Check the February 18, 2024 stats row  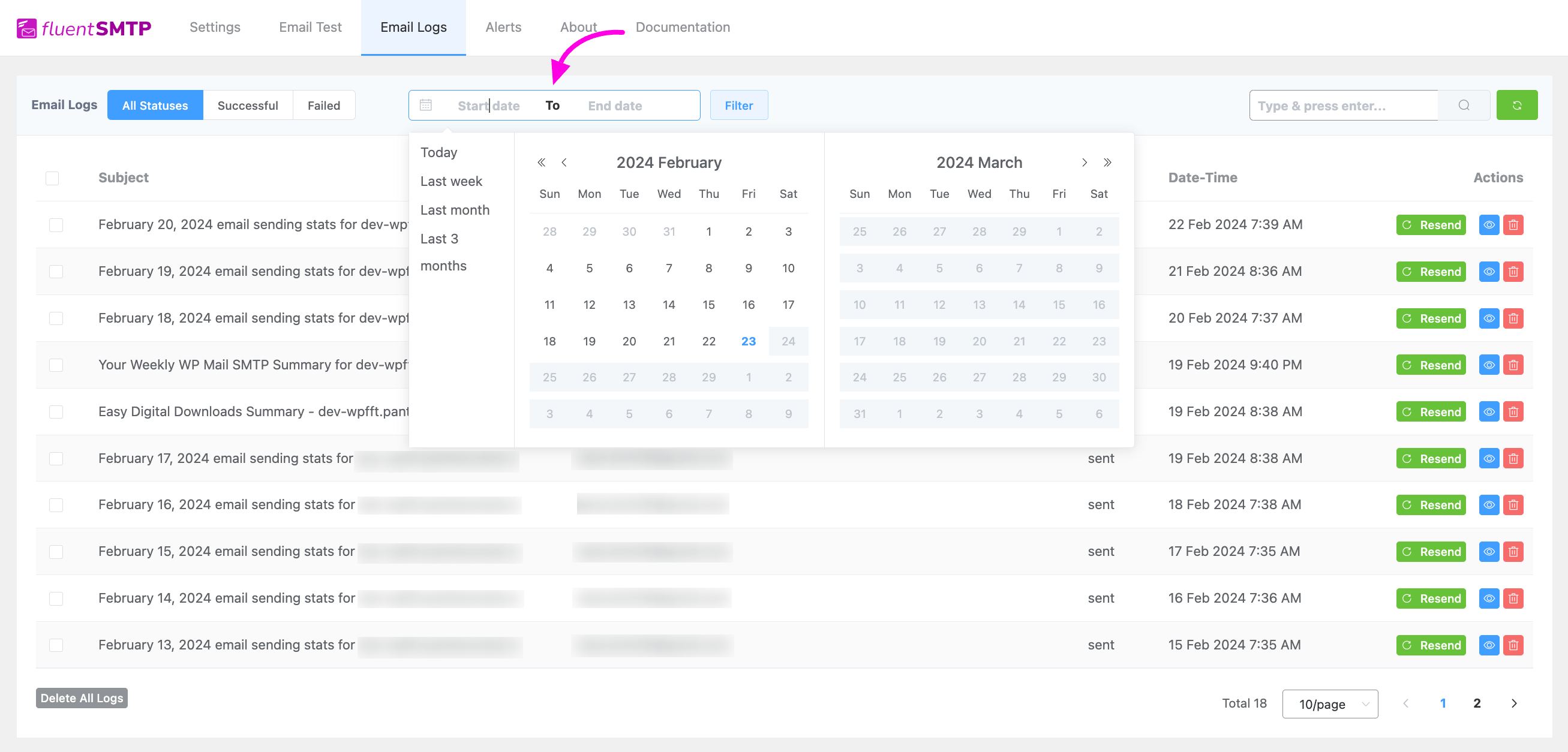[x=56, y=318]
